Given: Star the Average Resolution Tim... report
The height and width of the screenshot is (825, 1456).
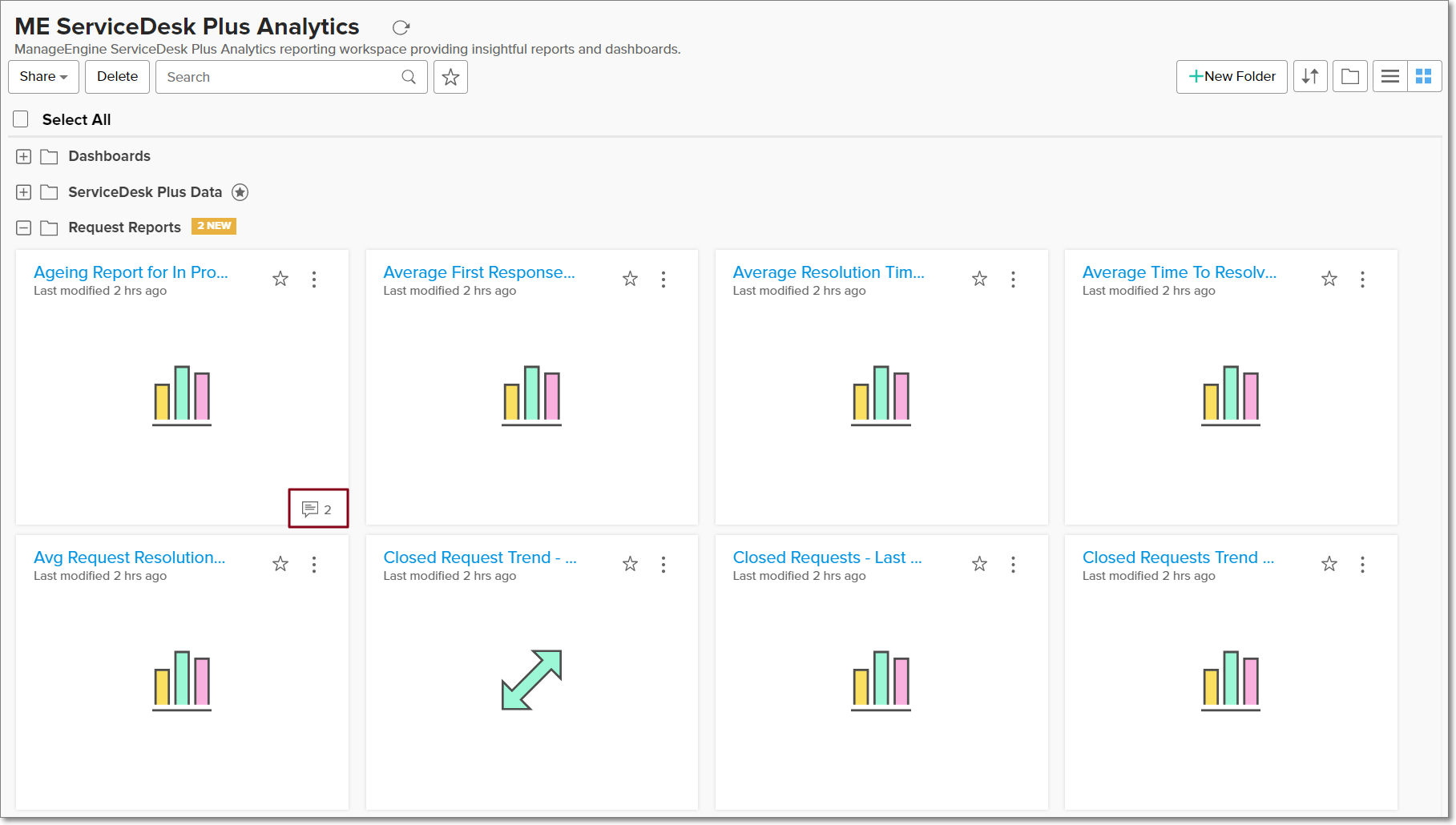Looking at the screenshot, I should point(979,279).
